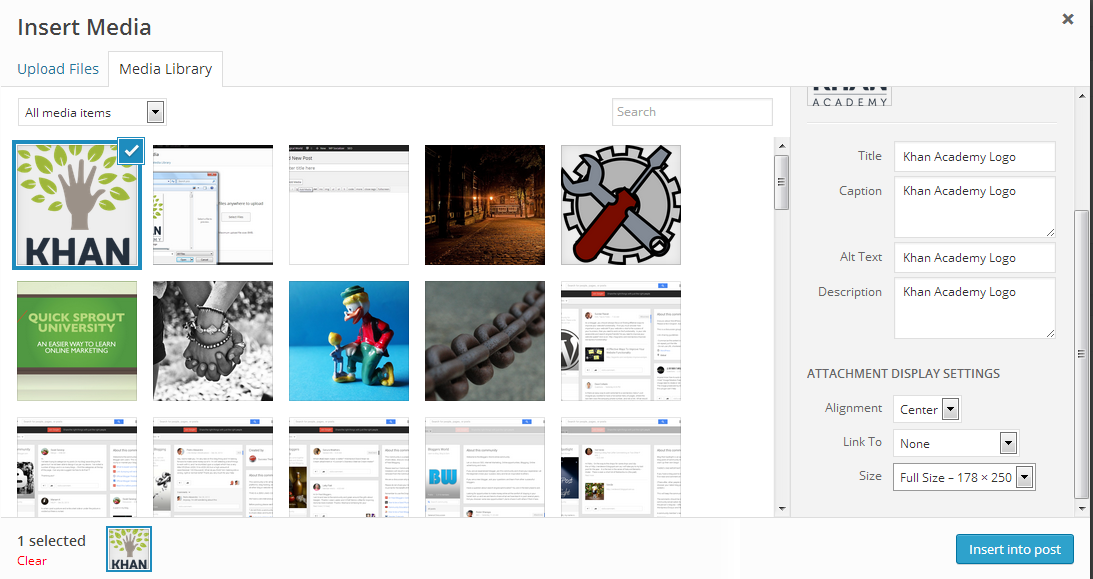The width and height of the screenshot is (1093, 579).
Task: Edit the Title field
Action: click(974, 157)
